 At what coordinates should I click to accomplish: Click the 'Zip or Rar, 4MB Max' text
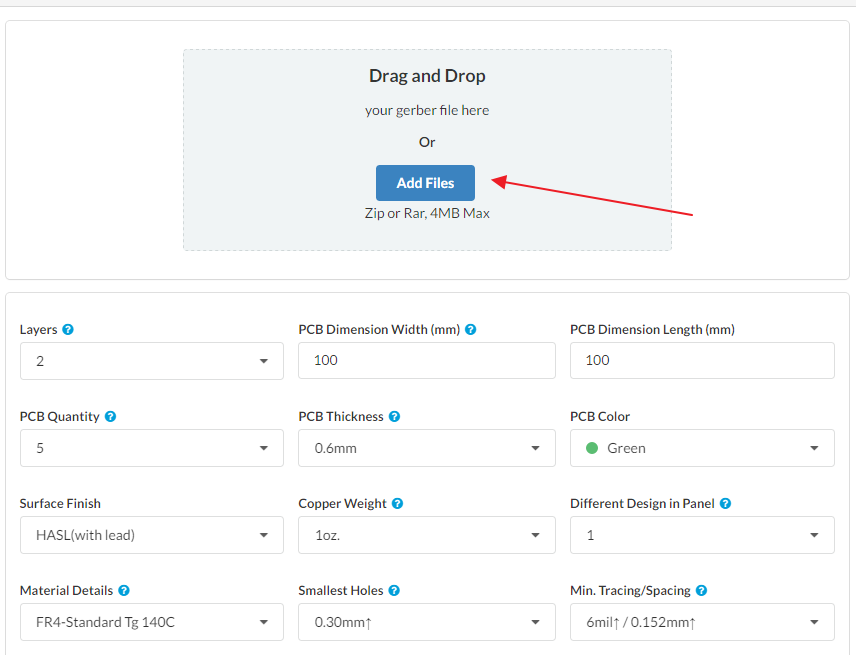click(427, 213)
